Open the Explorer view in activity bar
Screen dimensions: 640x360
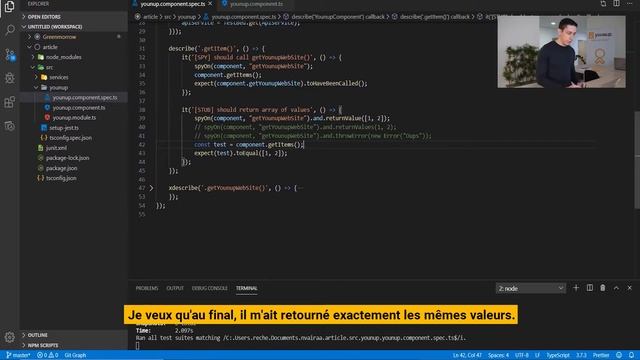click(9, 7)
